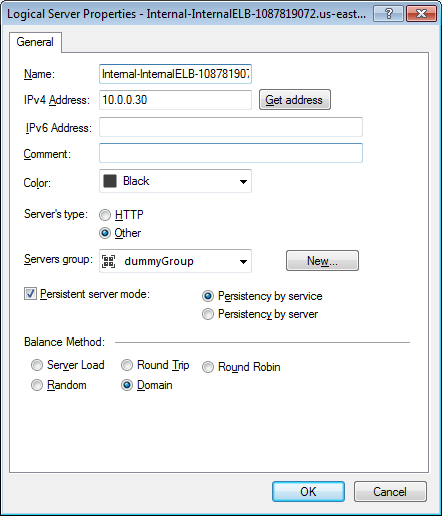Screen dimensions: 442x516
Task: Choose Random balance method
Action: point(37,385)
